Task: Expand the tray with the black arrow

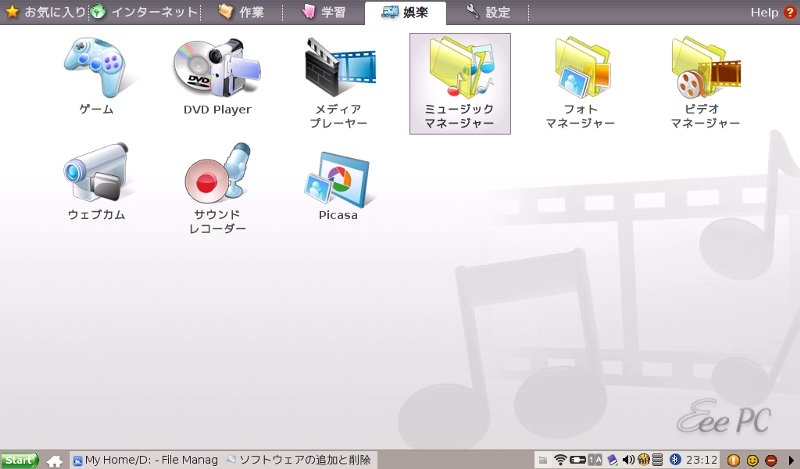Action: coord(791,461)
